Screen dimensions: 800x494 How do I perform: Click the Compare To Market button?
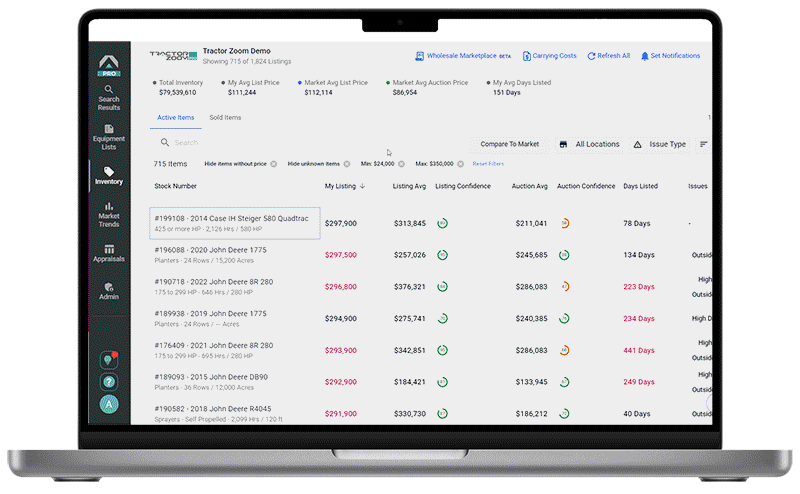(509, 144)
